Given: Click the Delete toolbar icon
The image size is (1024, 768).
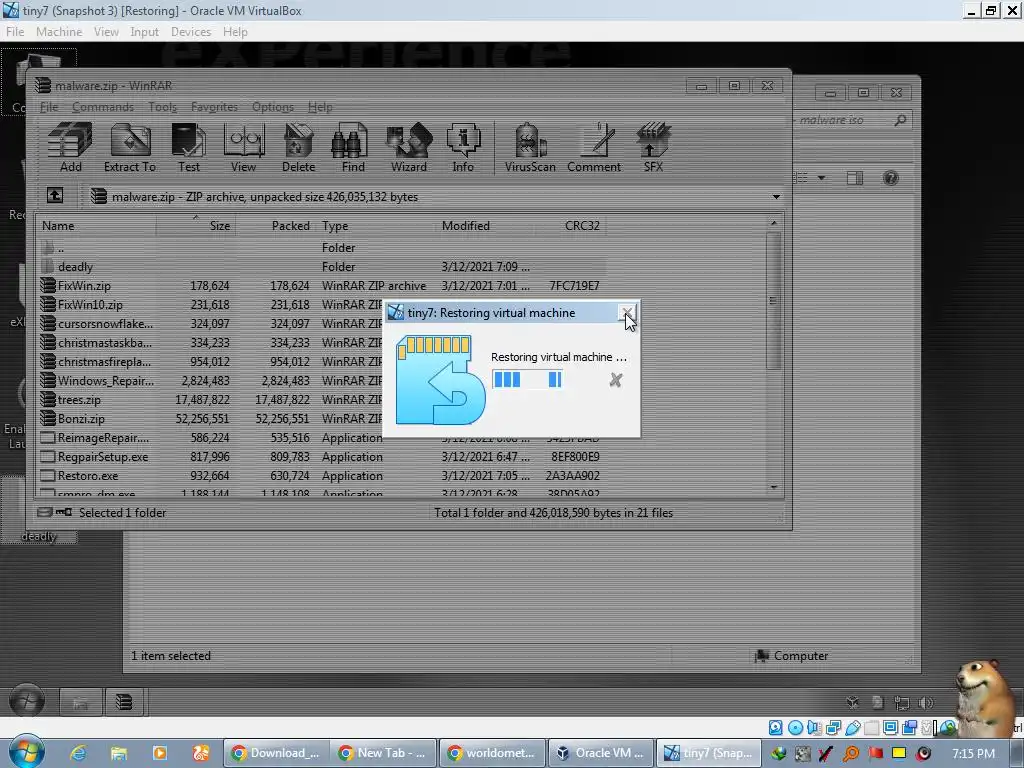Looking at the screenshot, I should point(298,147).
